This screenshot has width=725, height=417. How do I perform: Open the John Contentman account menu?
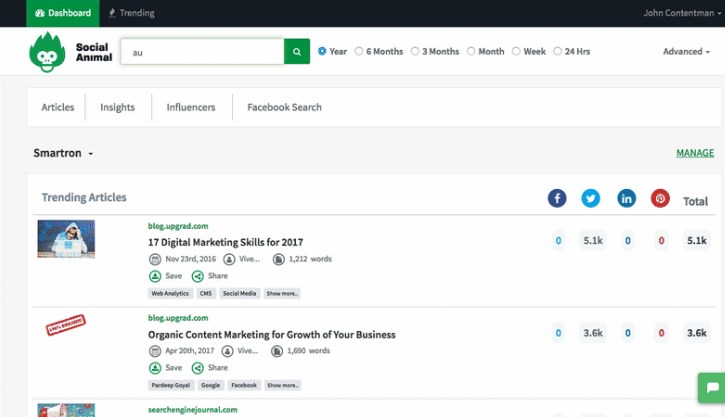point(682,13)
